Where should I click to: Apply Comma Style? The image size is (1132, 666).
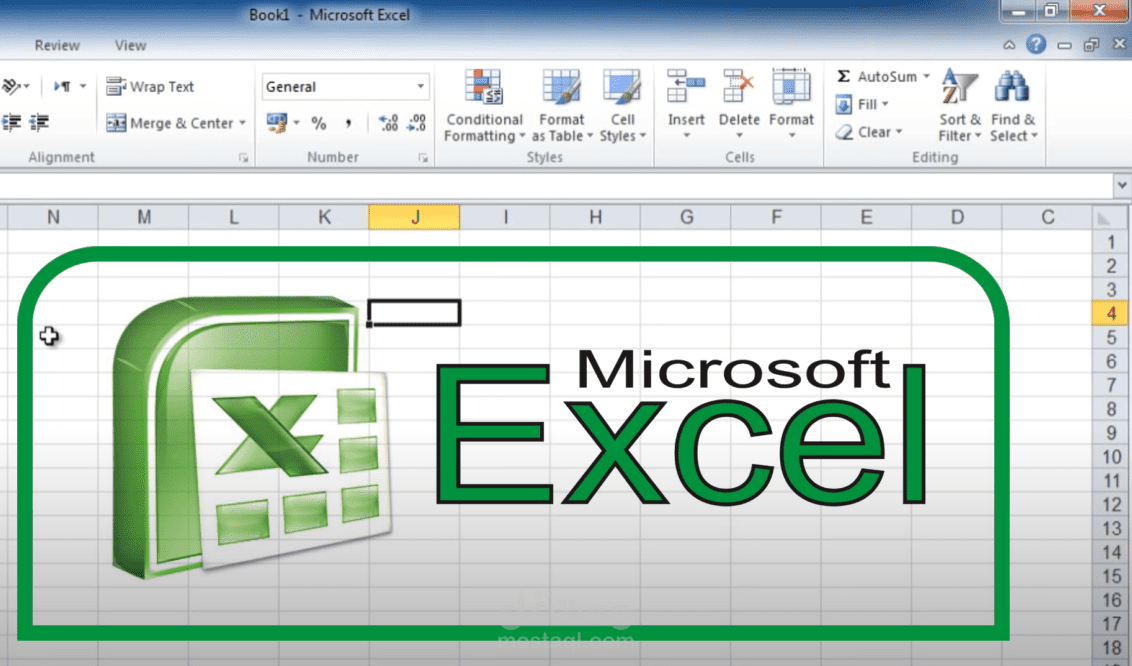pos(349,123)
